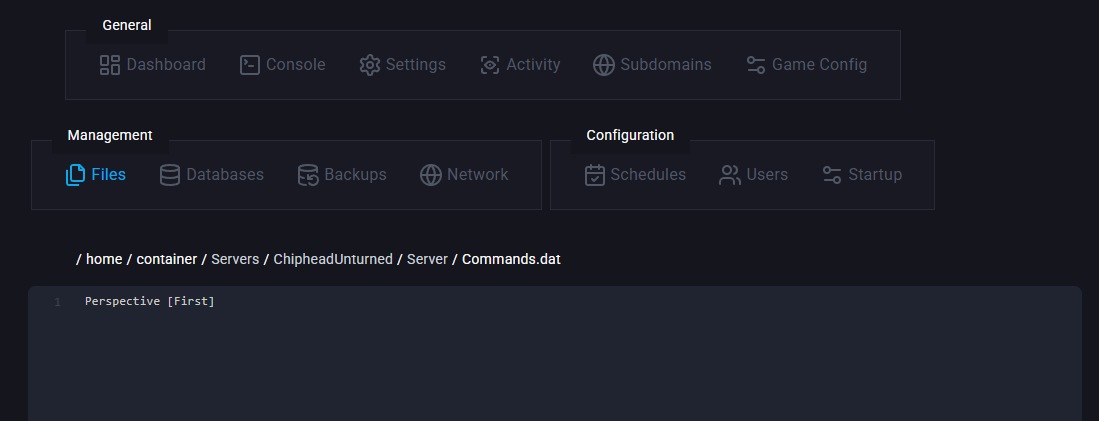Click the Console terminal icon
1099x421 pixels.
[250, 65]
